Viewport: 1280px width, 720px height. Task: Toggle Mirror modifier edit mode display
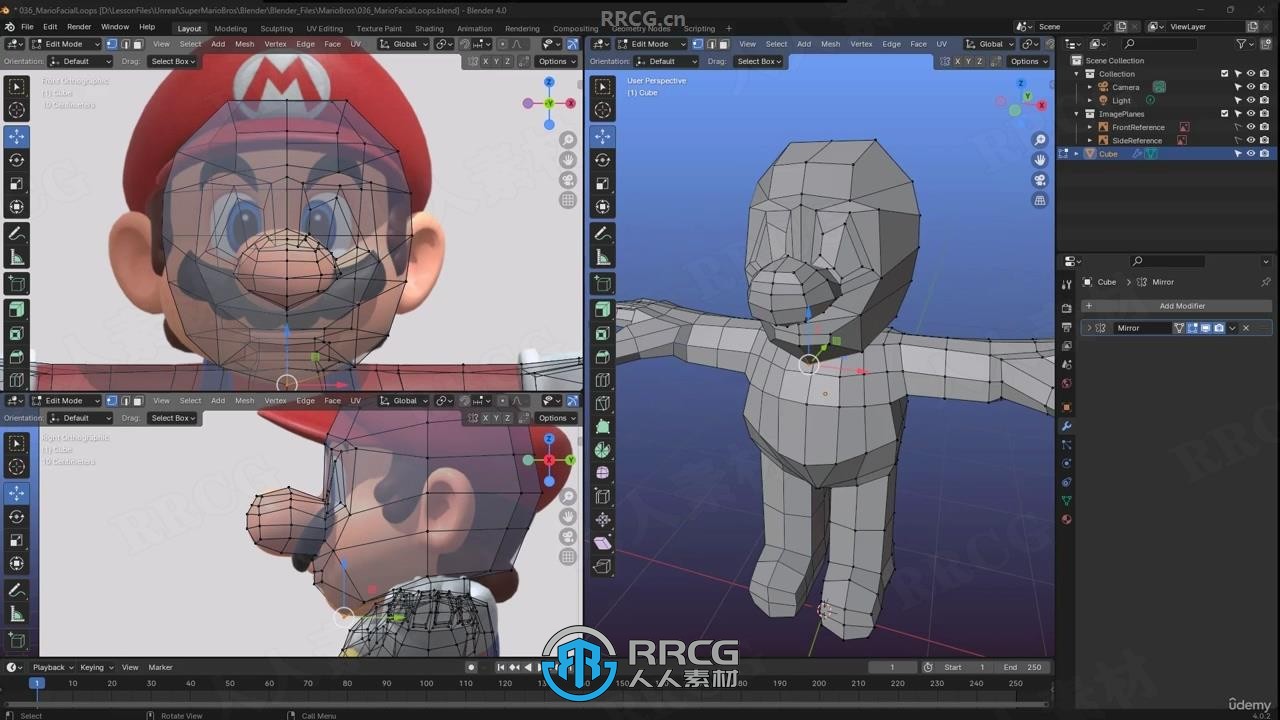1193,328
